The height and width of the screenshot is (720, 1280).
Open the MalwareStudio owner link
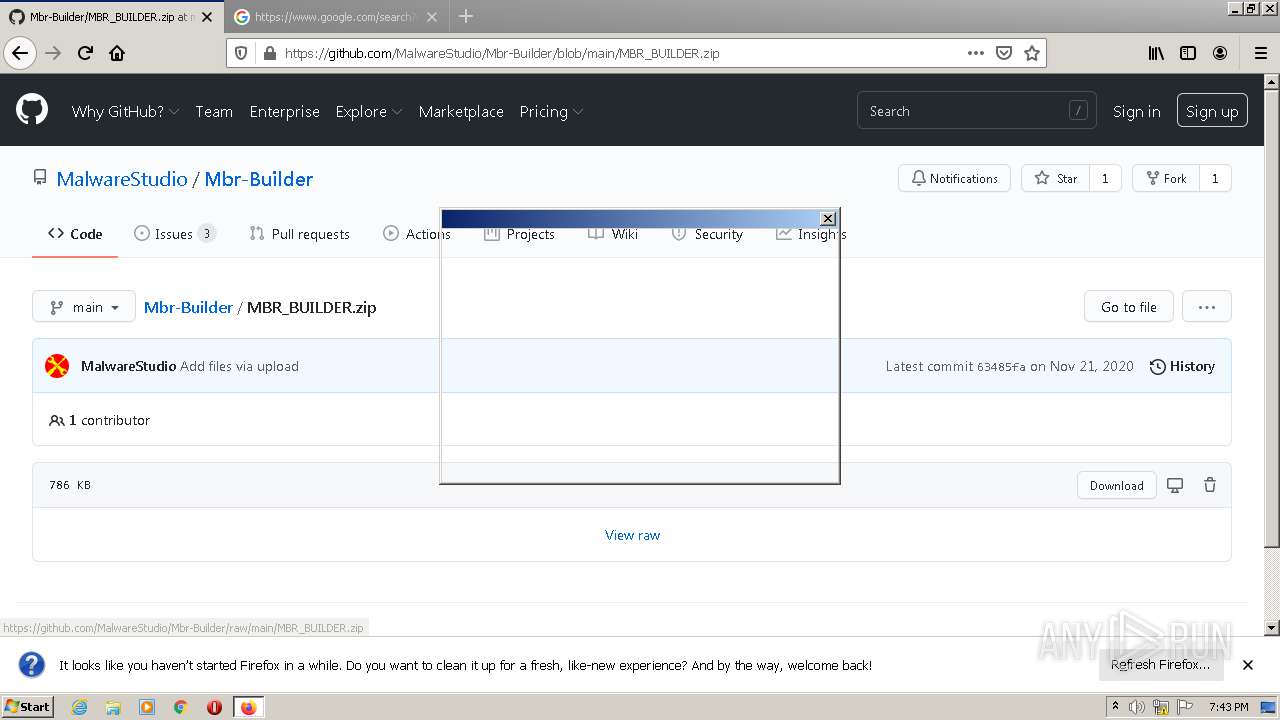coord(122,179)
